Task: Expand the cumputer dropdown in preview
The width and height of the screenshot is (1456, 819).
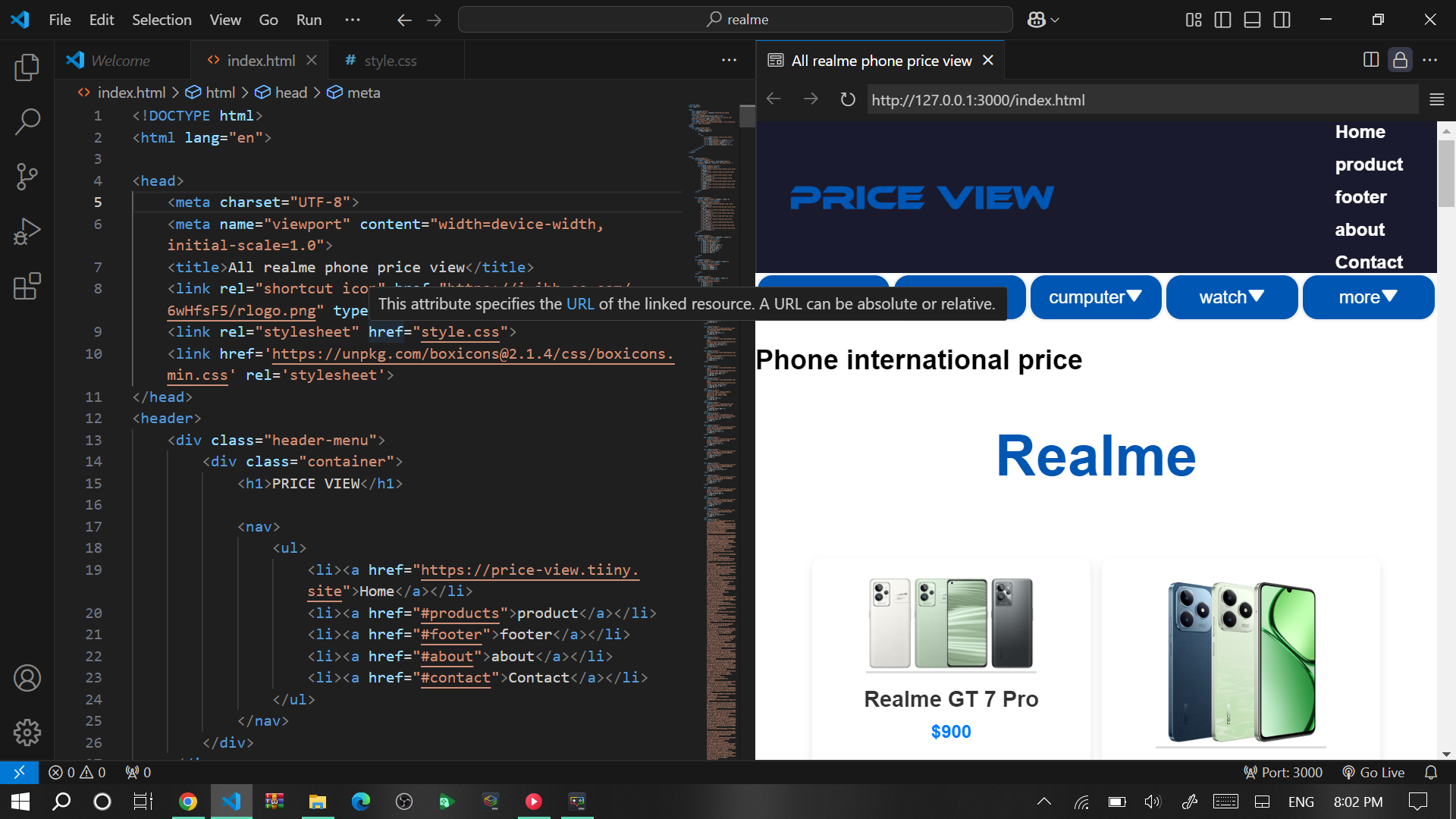Action: click(x=1095, y=297)
